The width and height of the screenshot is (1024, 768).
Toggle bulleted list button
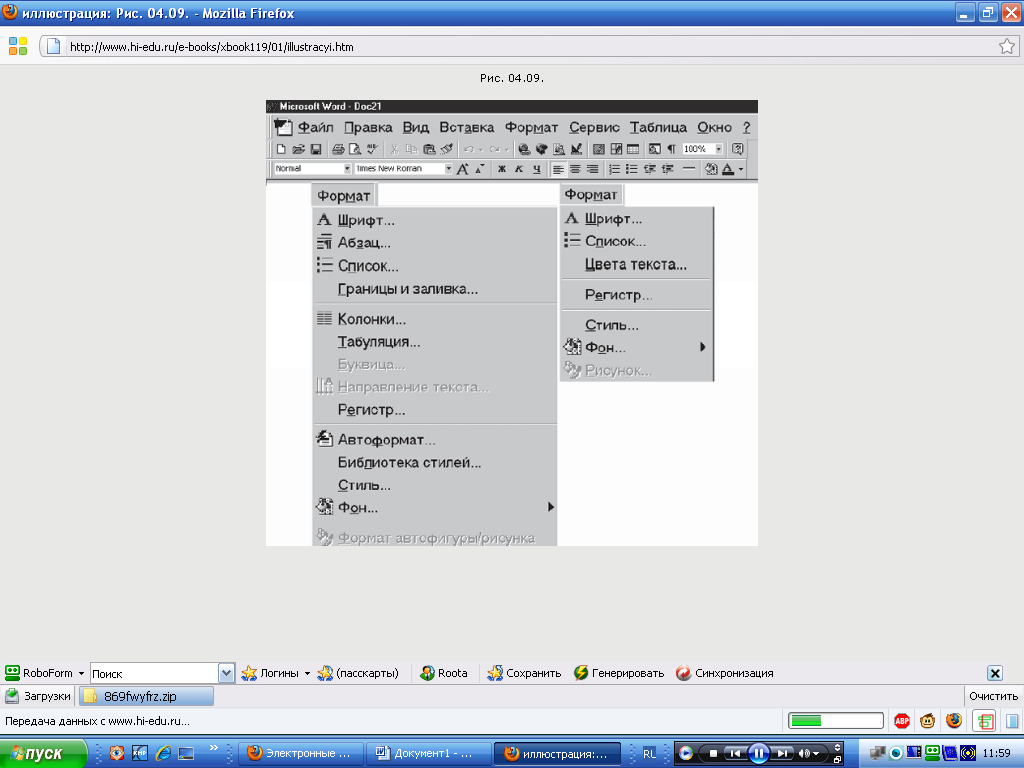click(632, 169)
